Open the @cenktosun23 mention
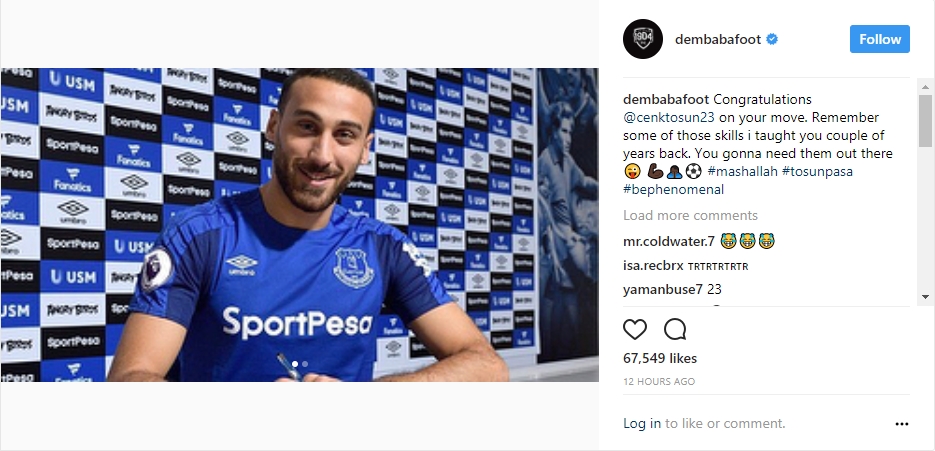 (667, 118)
